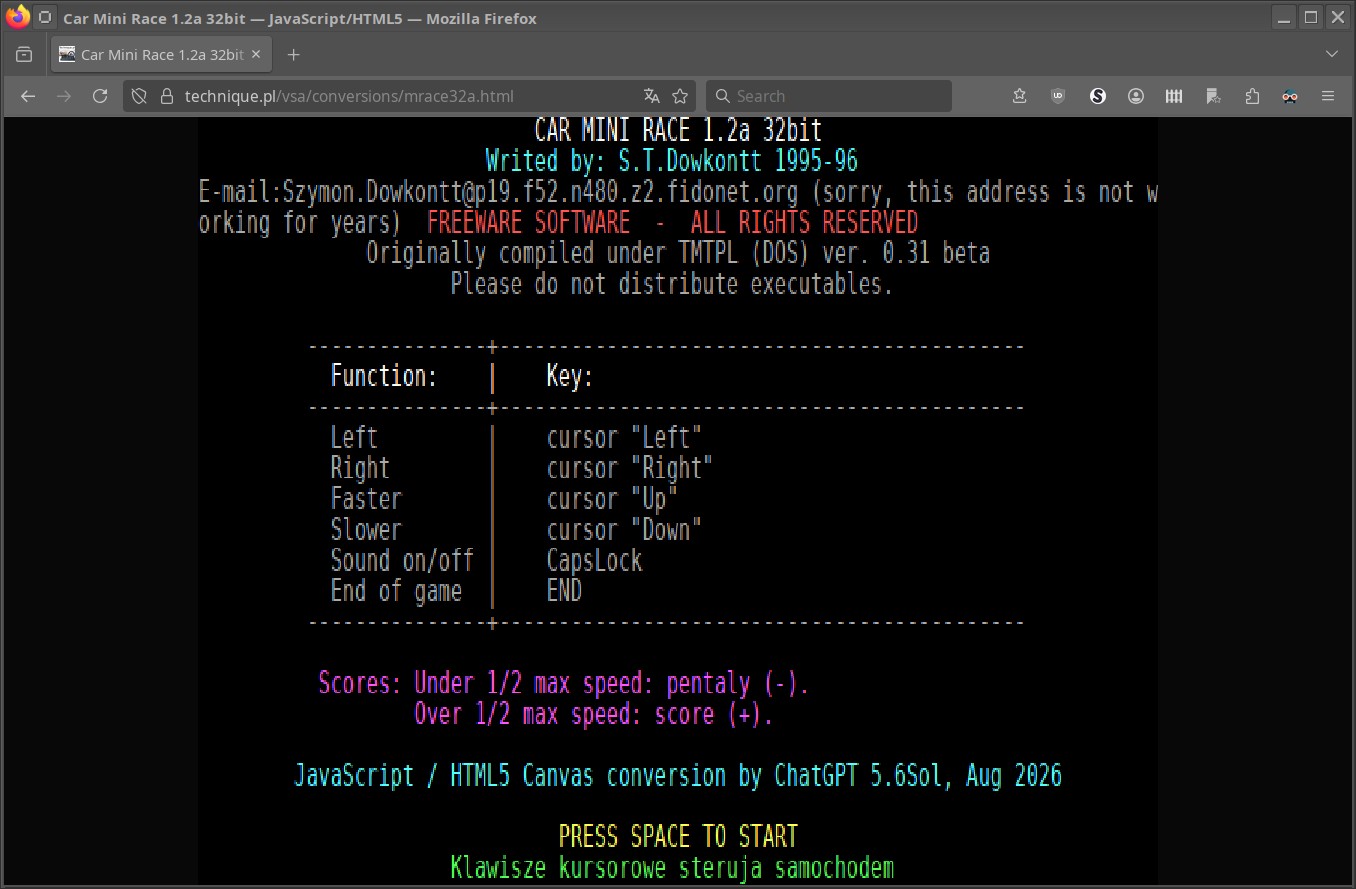Click the "JavaScript / HTML5 Canvas conversion" line
This screenshot has width=1356, height=889.
pyautogui.click(x=678, y=776)
